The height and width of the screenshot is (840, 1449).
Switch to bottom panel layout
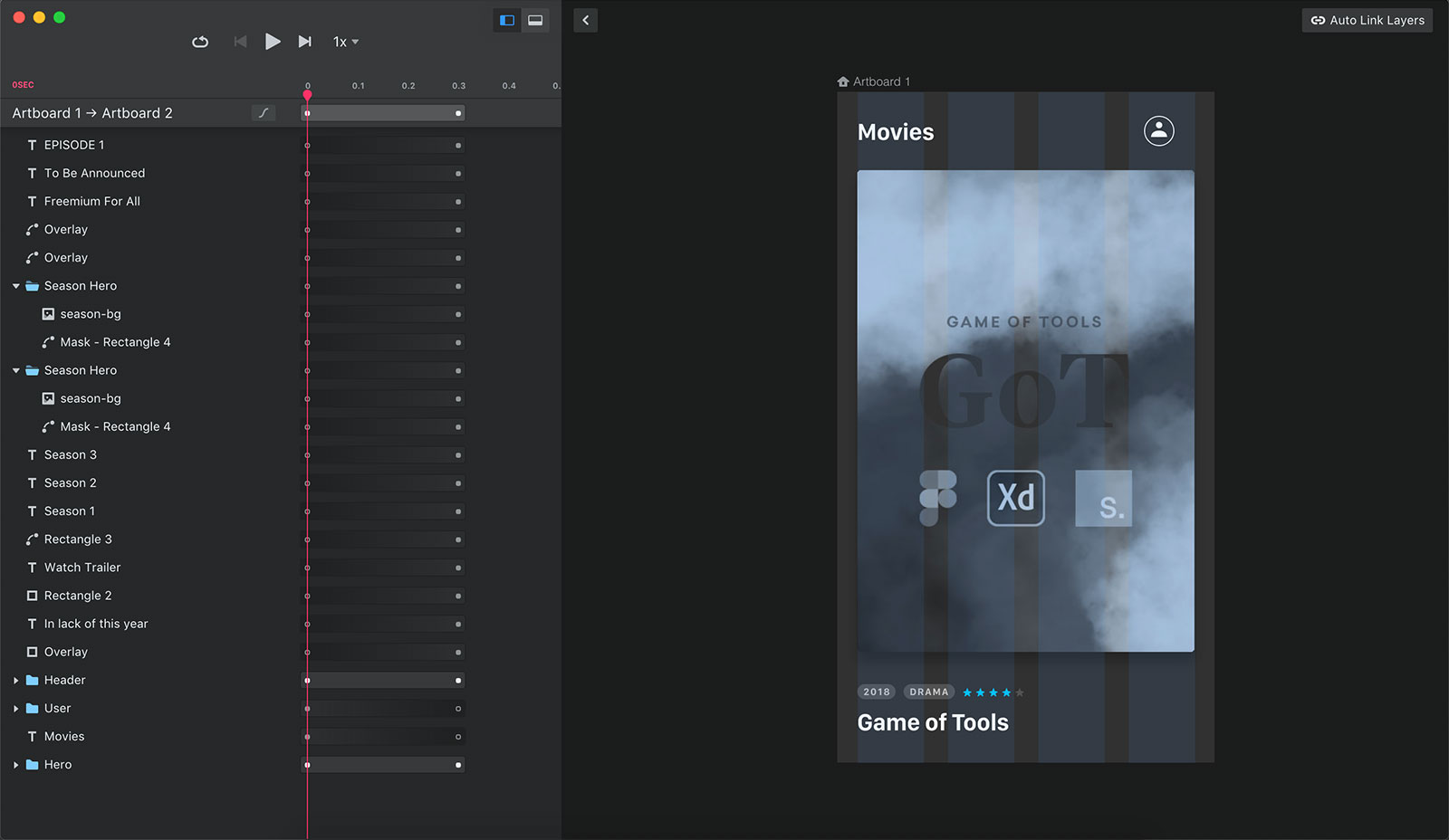535,20
